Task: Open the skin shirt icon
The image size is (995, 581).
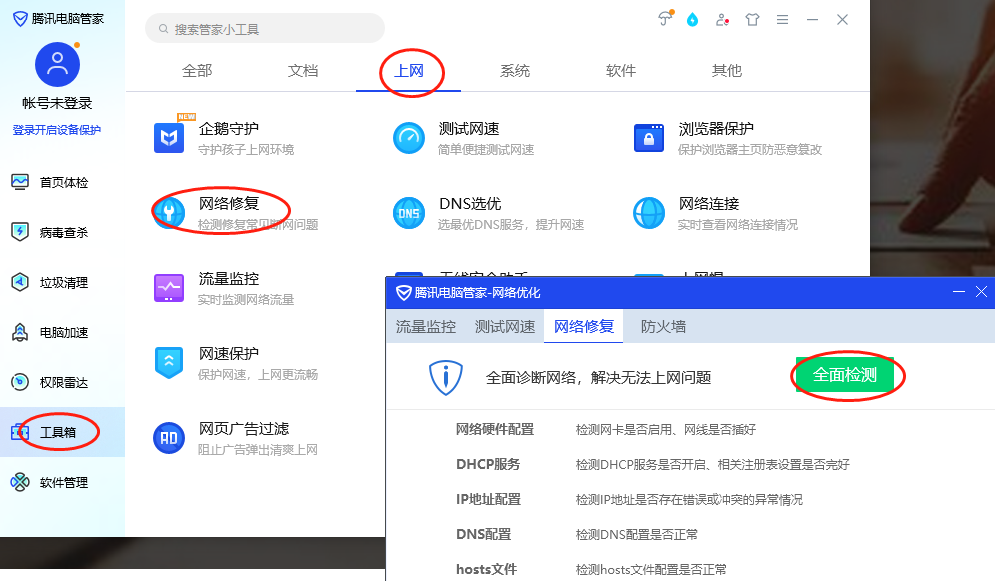Action: pos(752,20)
